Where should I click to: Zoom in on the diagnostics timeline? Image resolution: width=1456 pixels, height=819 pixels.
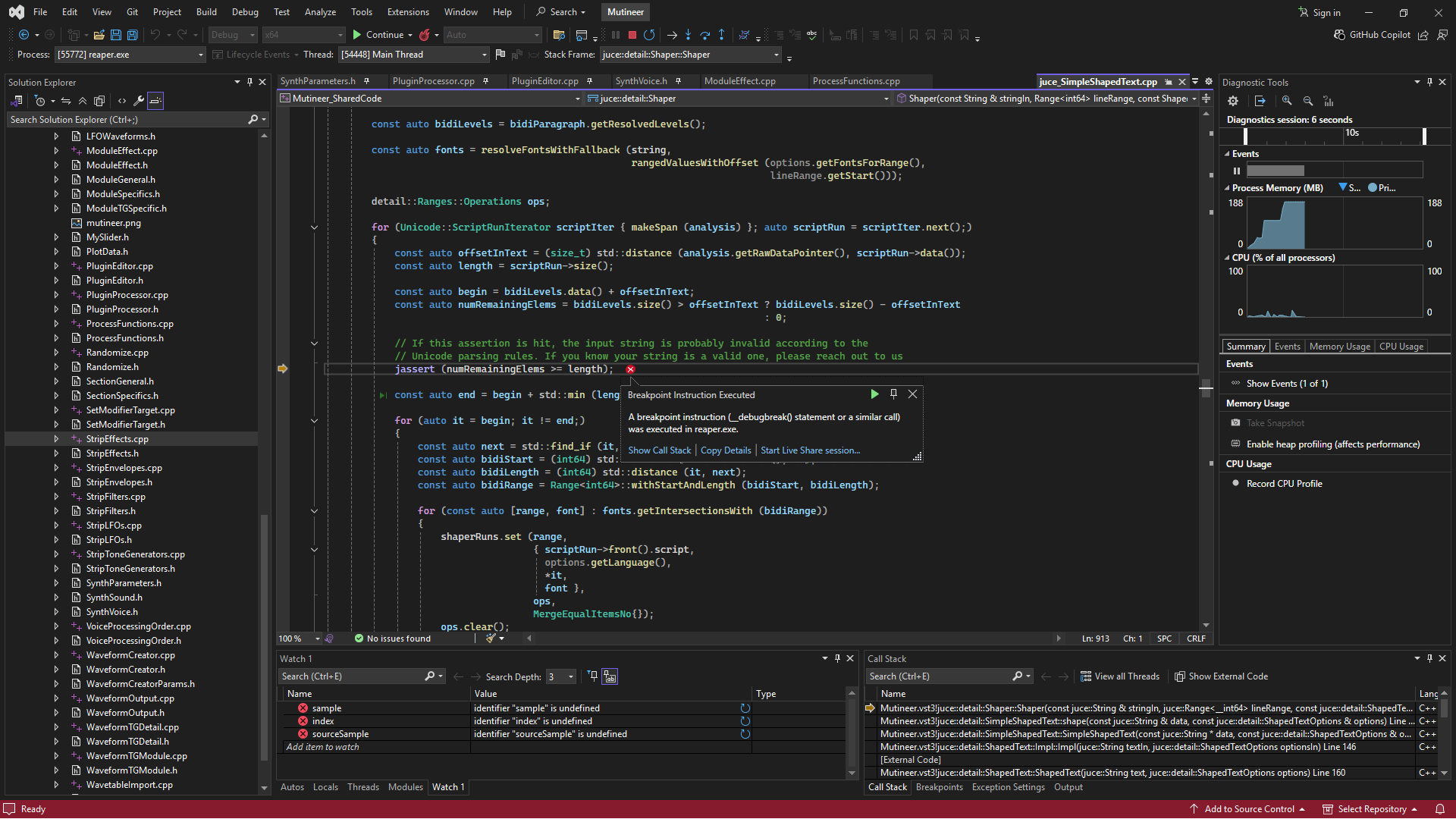point(1287,101)
